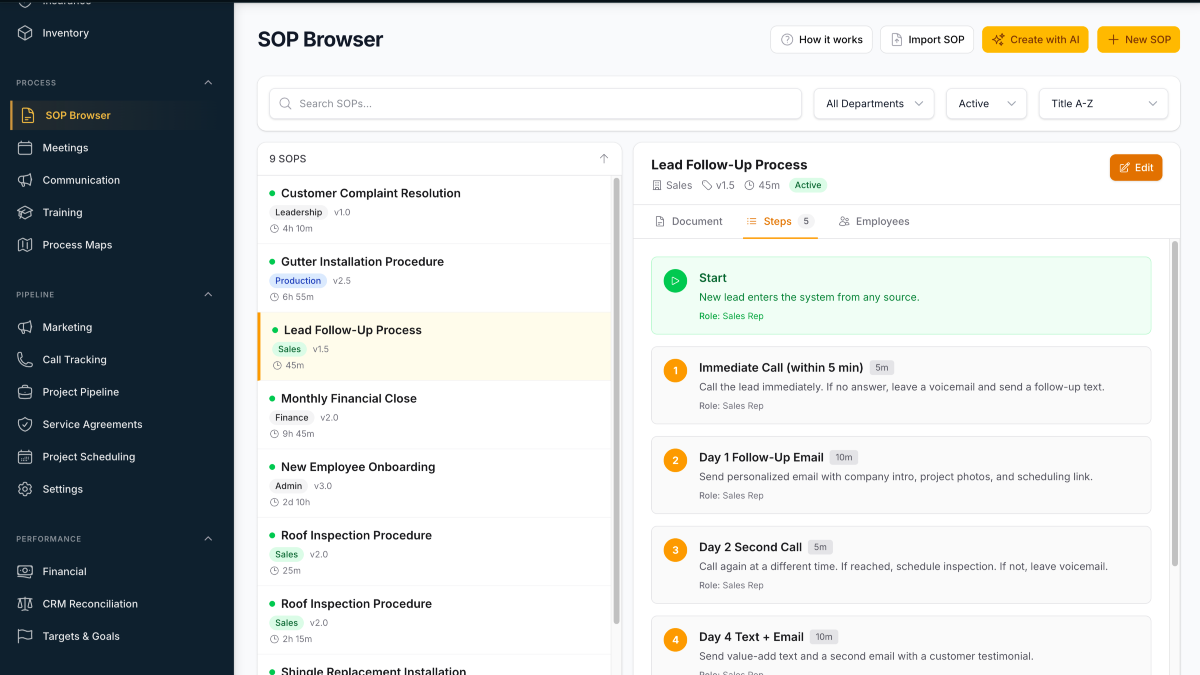Click the Edit button for Lead Follow-Up Process
Viewport: 1200px width, 675px height.
[1135, 167]
